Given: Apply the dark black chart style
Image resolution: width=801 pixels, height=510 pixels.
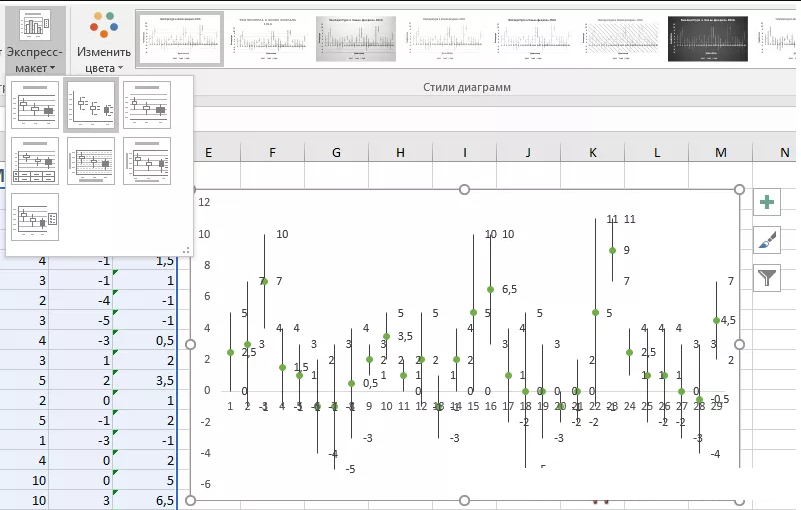Looking at the screenshot, I should pyautogui.click(x=708, y=39).
